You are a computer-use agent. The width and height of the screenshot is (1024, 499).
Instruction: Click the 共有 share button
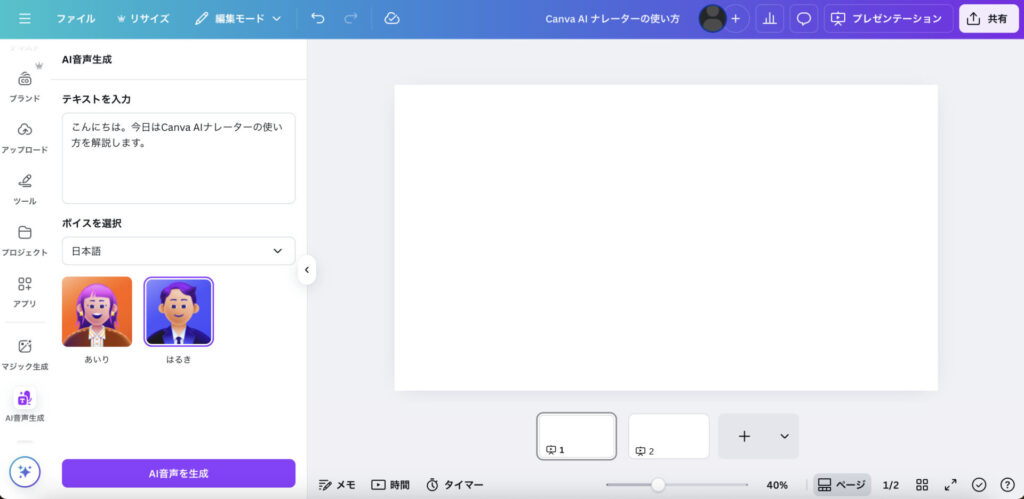tap(988, 19)
